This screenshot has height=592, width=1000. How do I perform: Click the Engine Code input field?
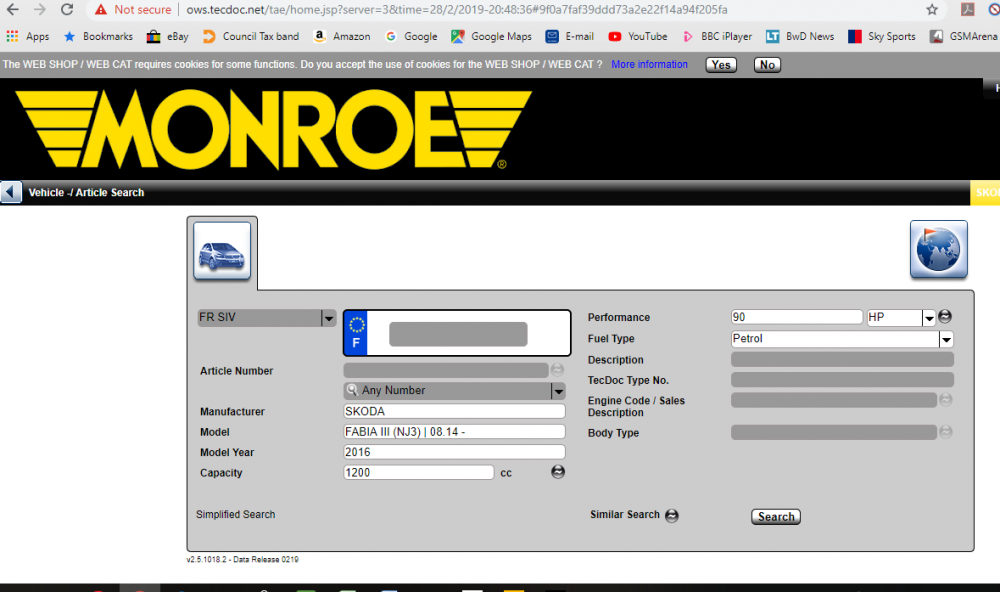click(834, 400)
